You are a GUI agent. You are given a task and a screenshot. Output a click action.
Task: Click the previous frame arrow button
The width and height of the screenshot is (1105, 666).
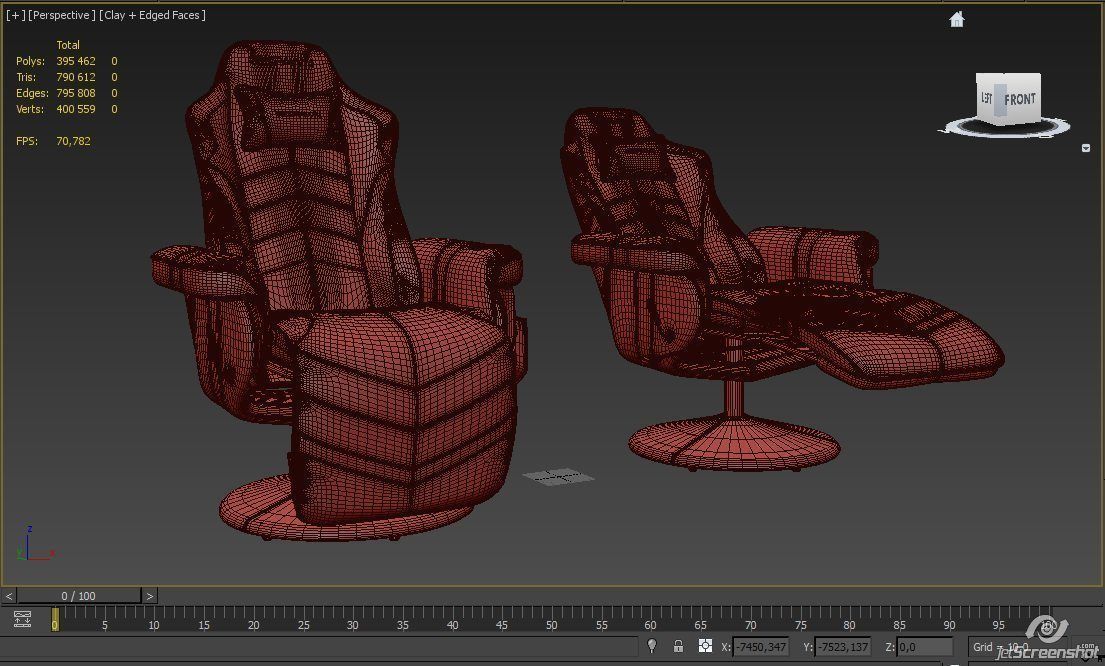click(x=10, y=595)
